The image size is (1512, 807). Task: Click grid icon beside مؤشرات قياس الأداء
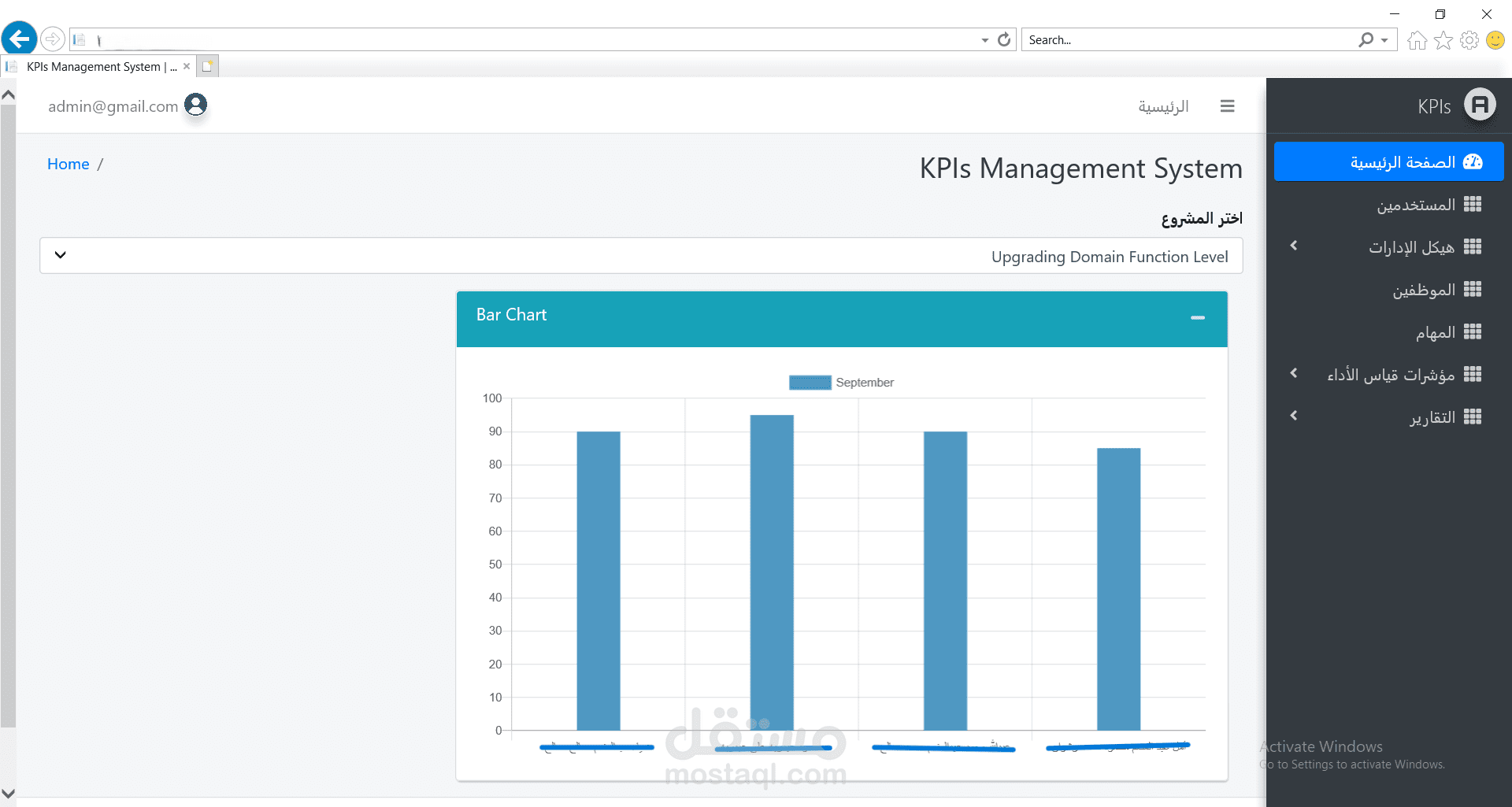pos(1473,375)
